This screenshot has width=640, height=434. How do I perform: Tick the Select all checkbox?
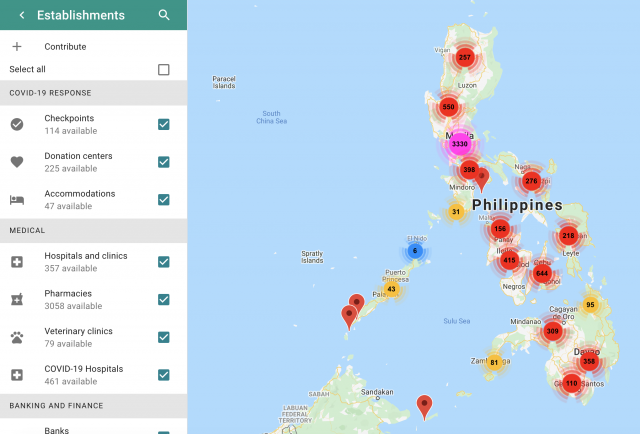(164, 70)
